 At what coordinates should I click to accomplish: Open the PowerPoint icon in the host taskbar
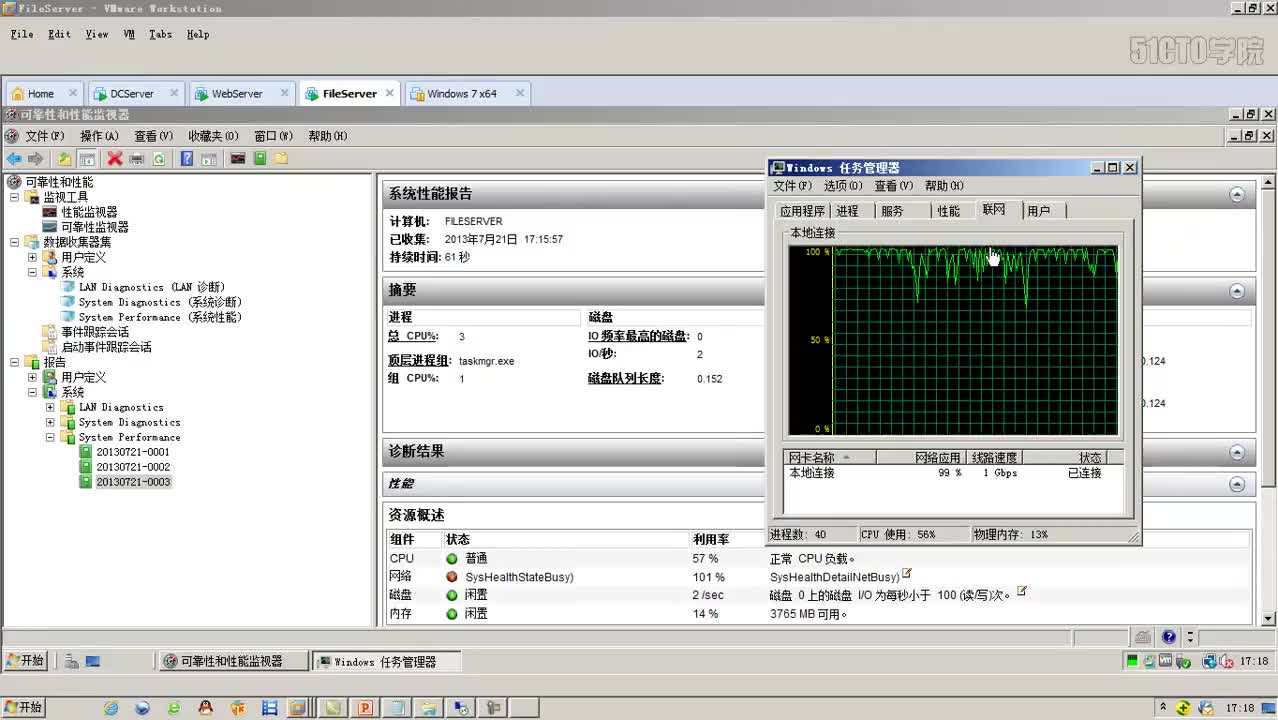coord(365,708)
